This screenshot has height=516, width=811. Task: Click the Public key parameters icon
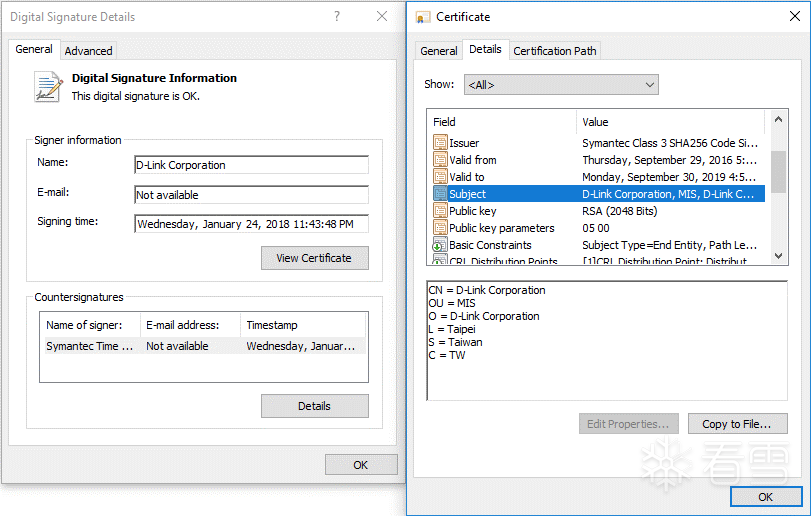440,228
